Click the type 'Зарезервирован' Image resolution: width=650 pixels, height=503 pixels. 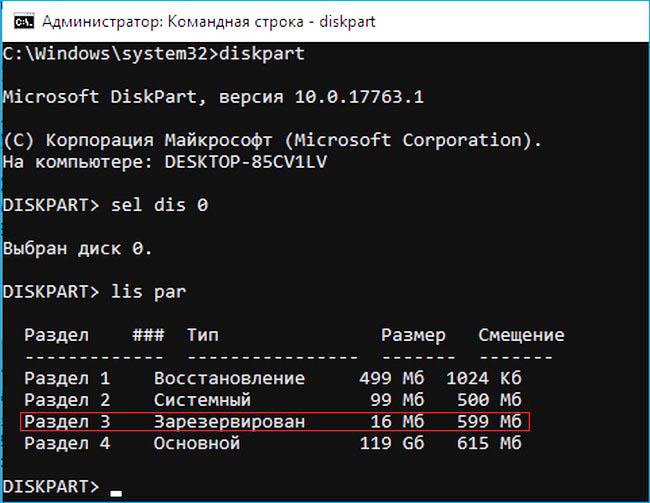229,422
